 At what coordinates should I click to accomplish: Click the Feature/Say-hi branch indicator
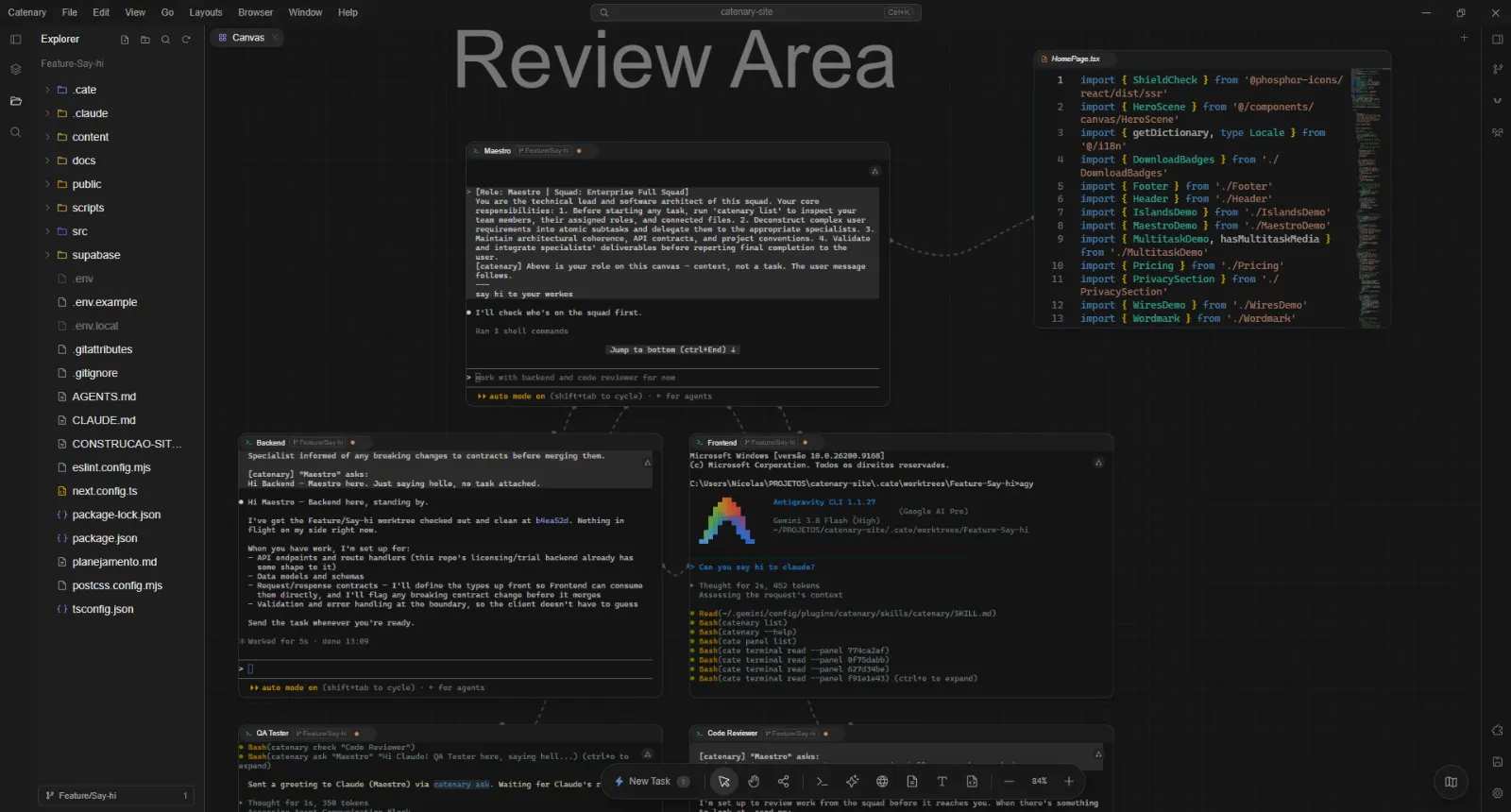(116, 796)
